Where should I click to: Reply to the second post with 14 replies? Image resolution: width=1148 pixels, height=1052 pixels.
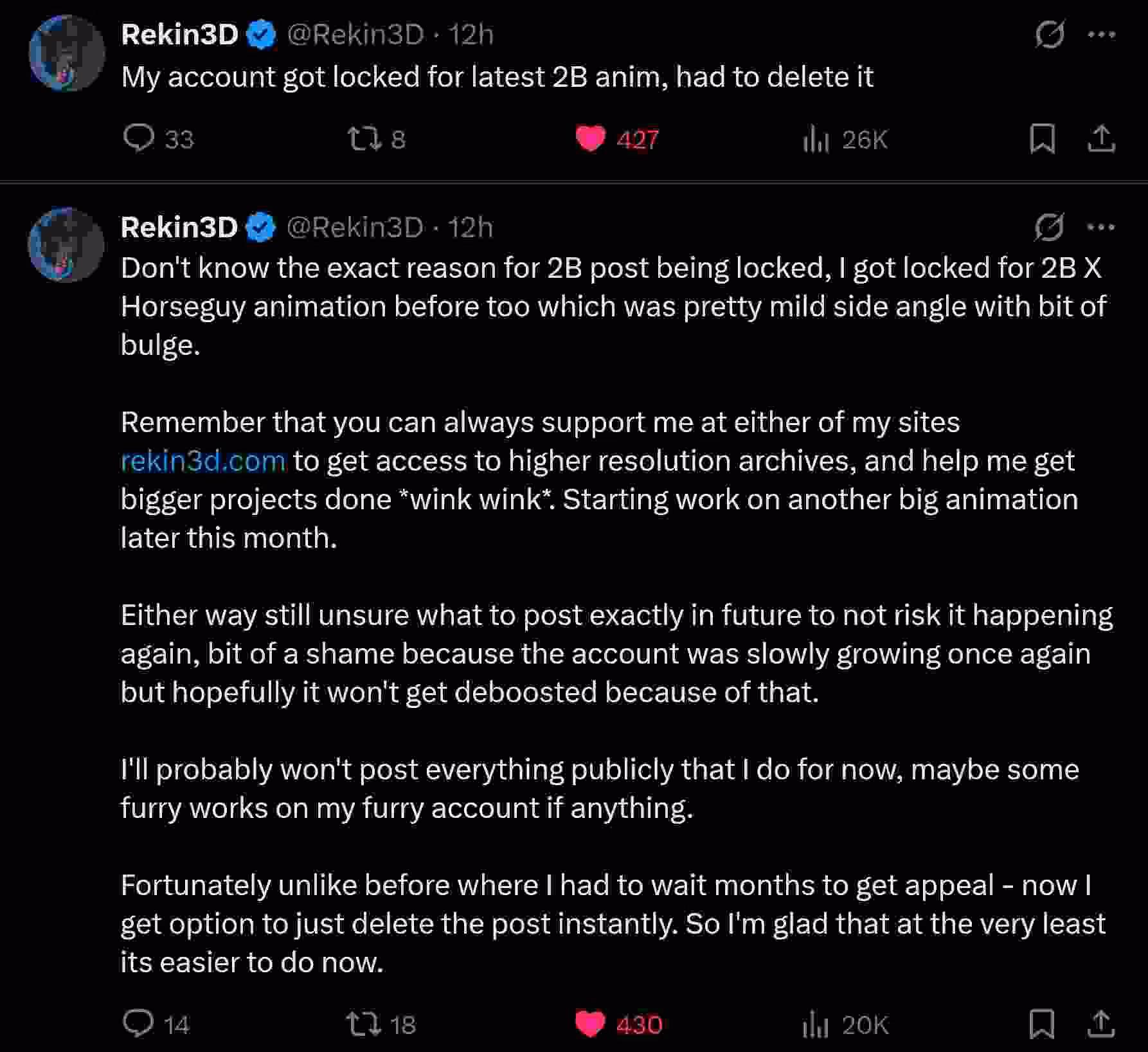point(138,1024)
